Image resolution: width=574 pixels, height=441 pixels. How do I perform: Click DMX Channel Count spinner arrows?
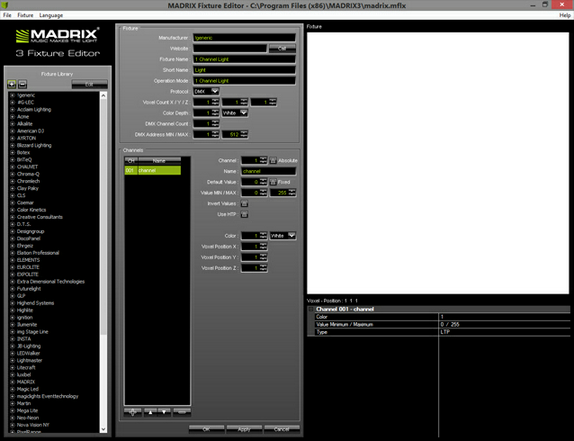215,124
